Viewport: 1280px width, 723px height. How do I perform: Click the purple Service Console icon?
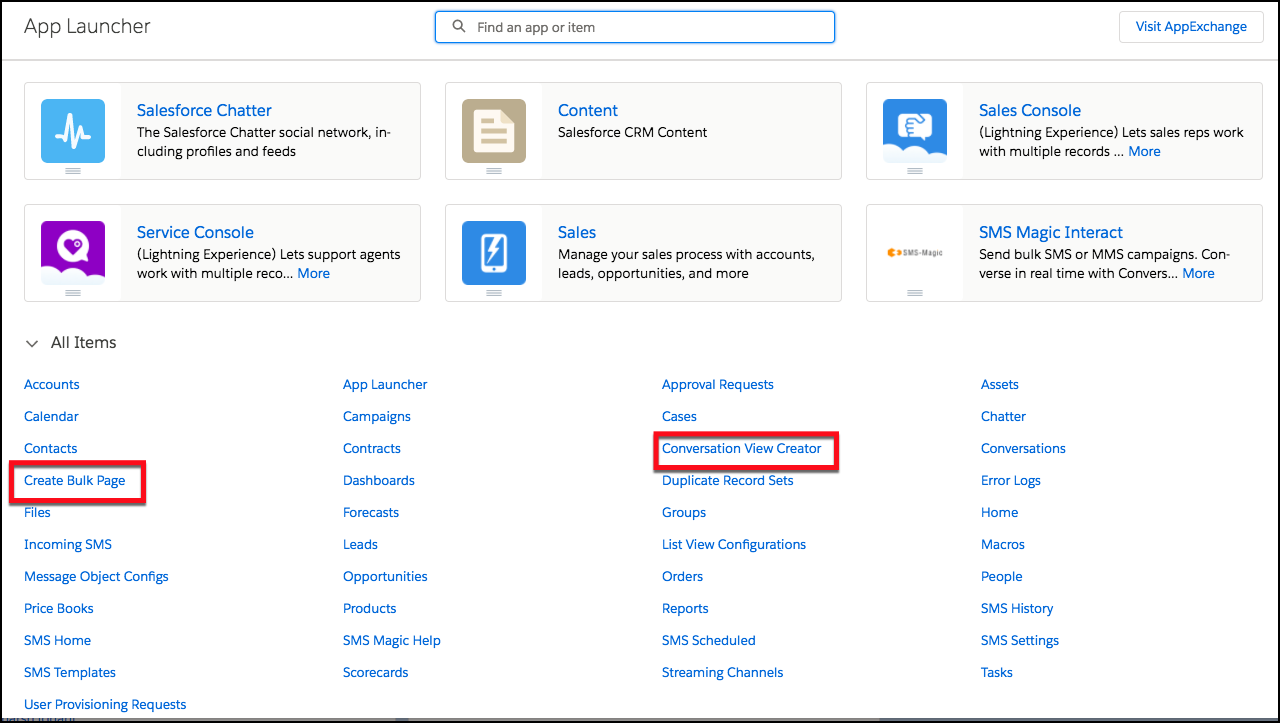coord(73,253)
